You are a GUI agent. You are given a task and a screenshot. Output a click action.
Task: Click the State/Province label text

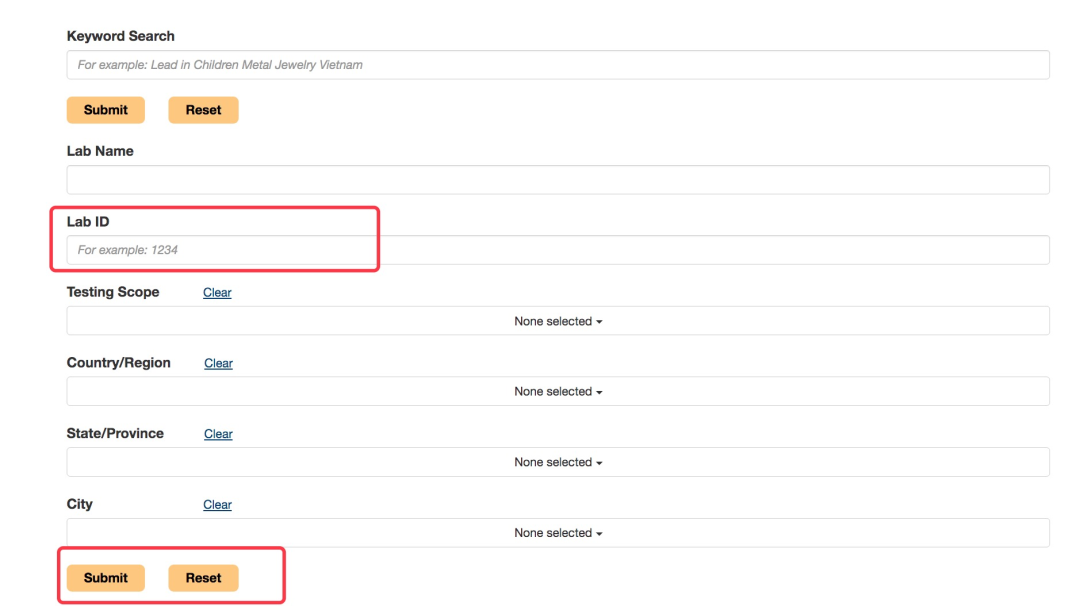[115, 433]
